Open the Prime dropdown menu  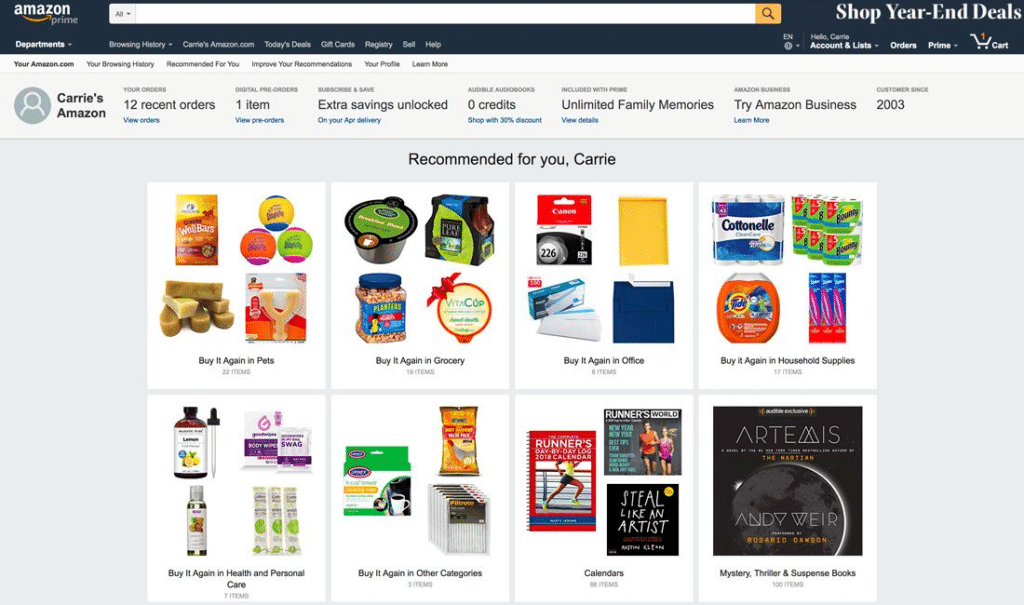point(942,45)
